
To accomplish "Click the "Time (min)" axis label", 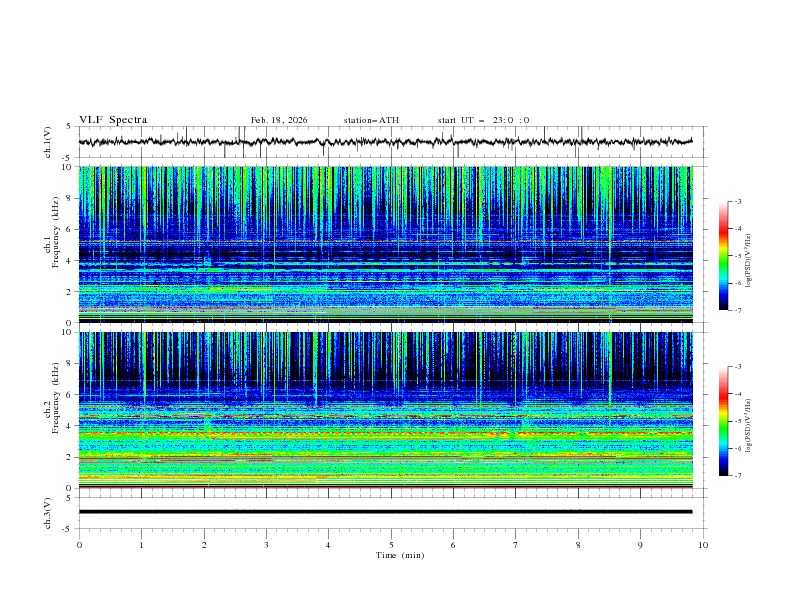I will [400, 555].
